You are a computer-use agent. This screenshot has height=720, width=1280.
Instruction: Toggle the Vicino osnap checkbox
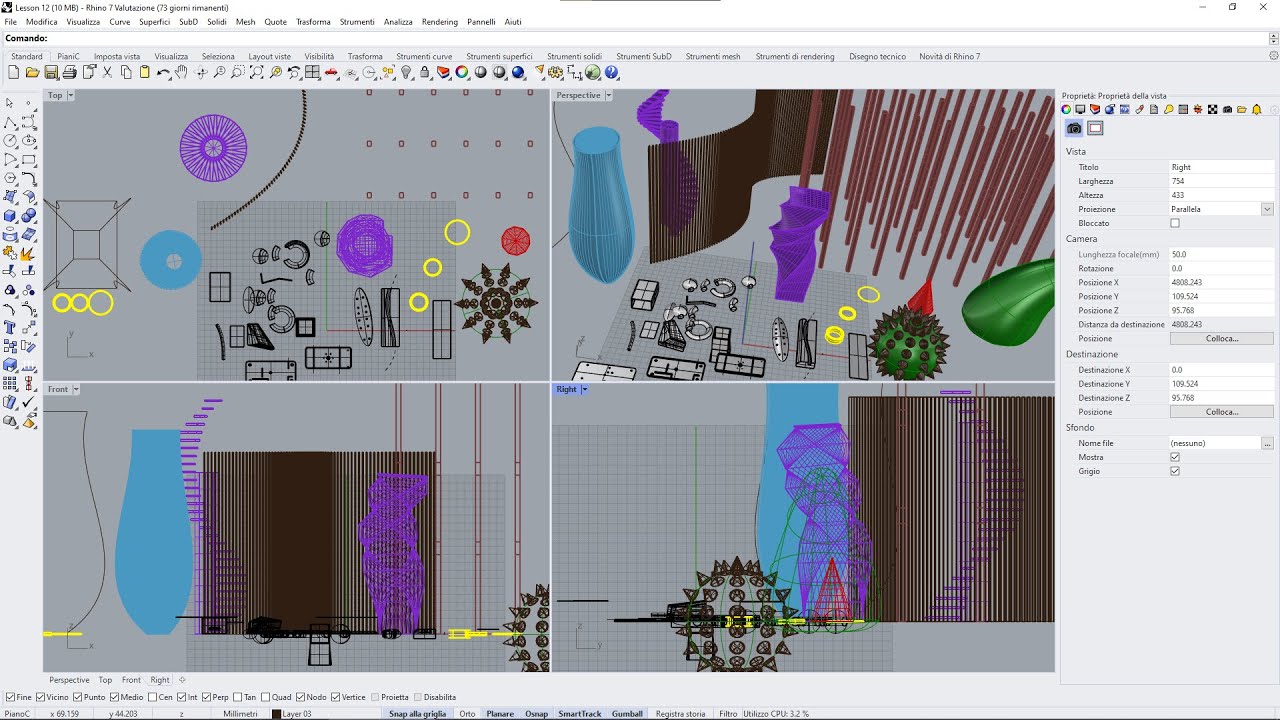tap(40, 697)
